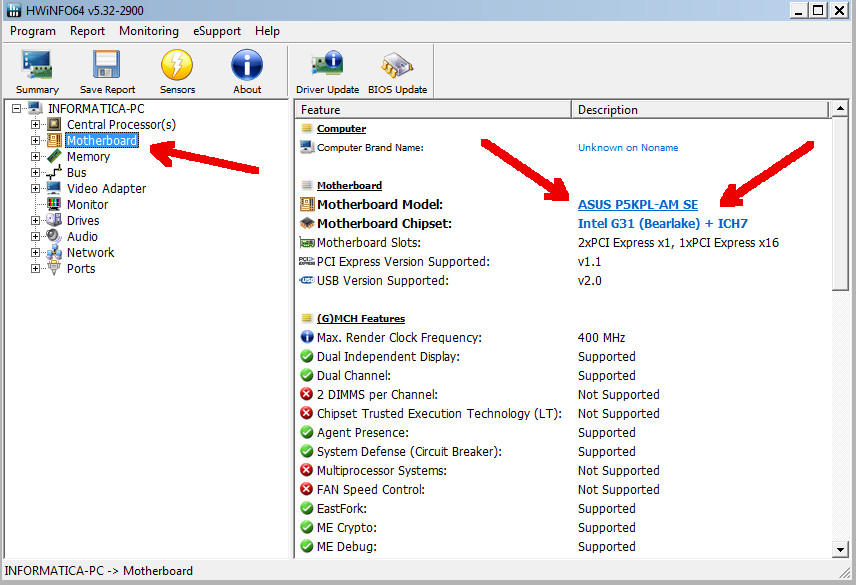Expand the Bus tree node

tap(35, 172)
